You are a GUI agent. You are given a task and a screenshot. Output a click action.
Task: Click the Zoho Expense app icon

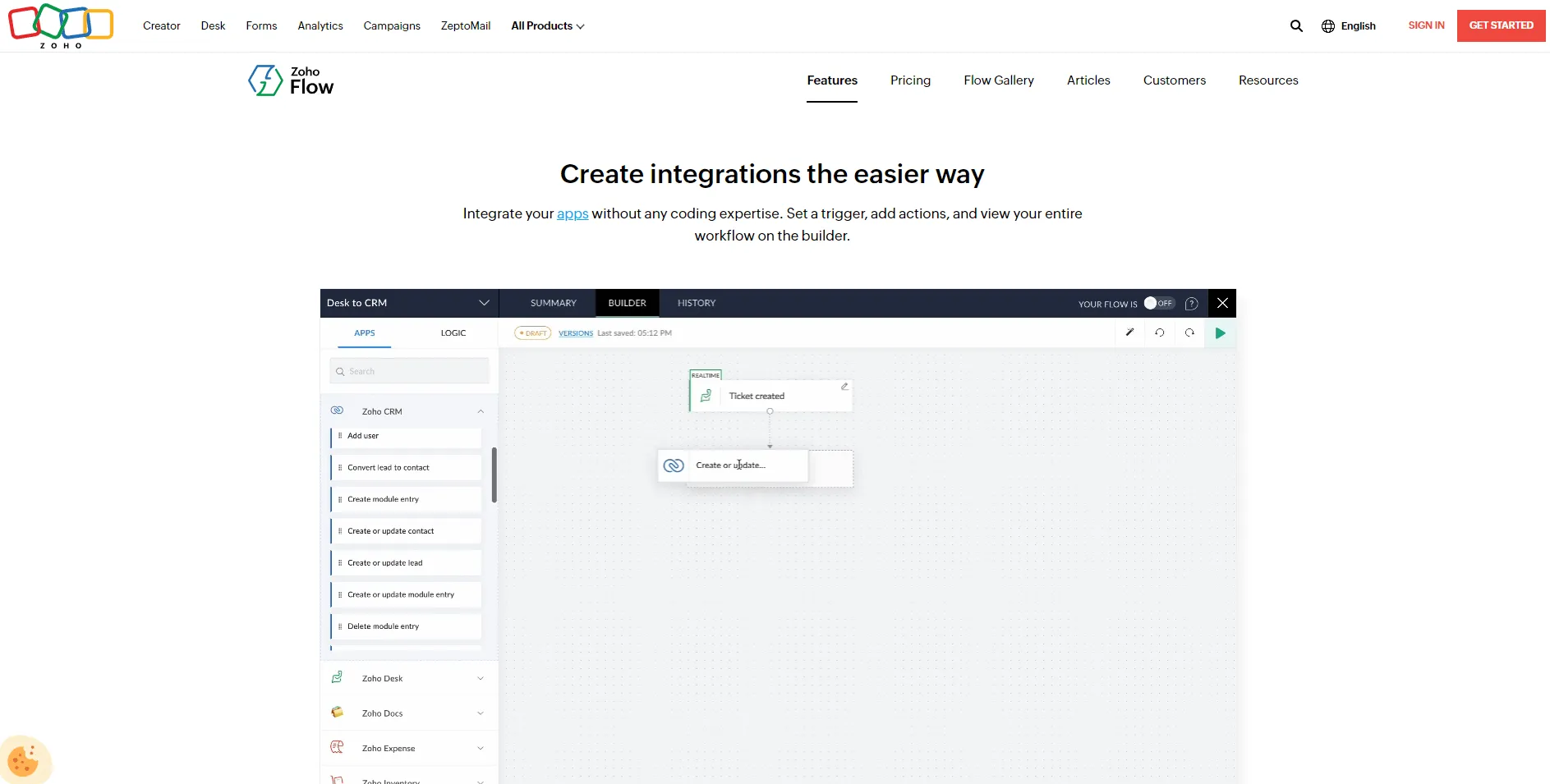(337, 747)
